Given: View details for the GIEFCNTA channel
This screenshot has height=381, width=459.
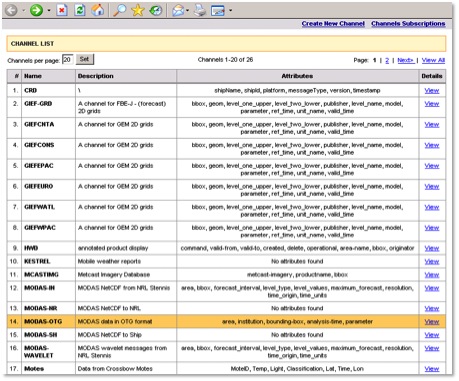Looking at the screenshot, I should 432,125.
